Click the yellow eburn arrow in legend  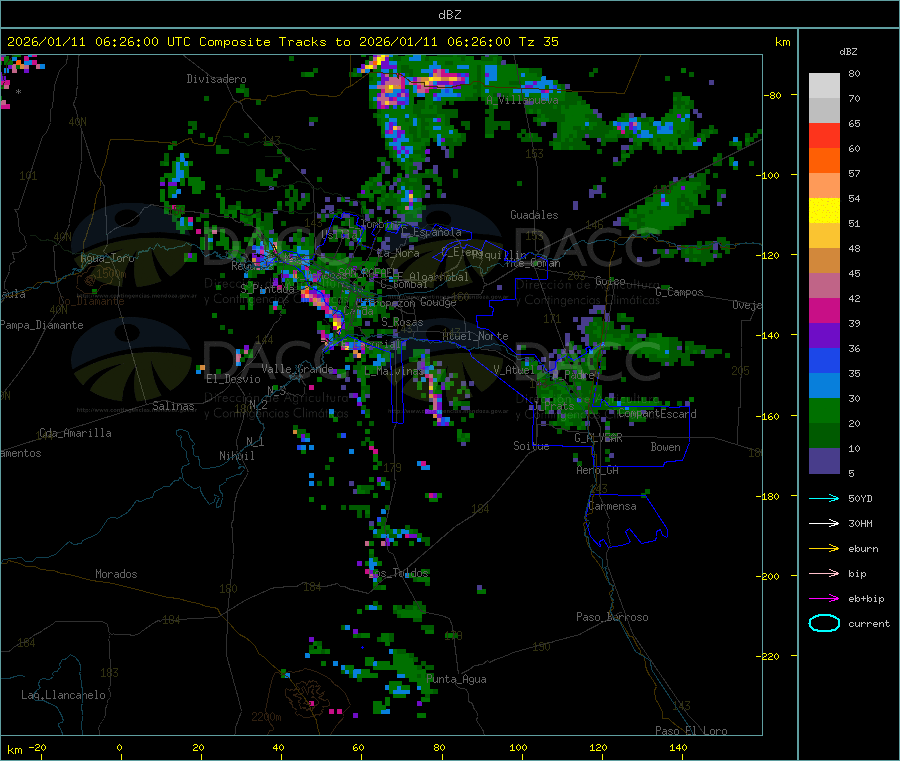pyautogui.click(x=824, y=548)
